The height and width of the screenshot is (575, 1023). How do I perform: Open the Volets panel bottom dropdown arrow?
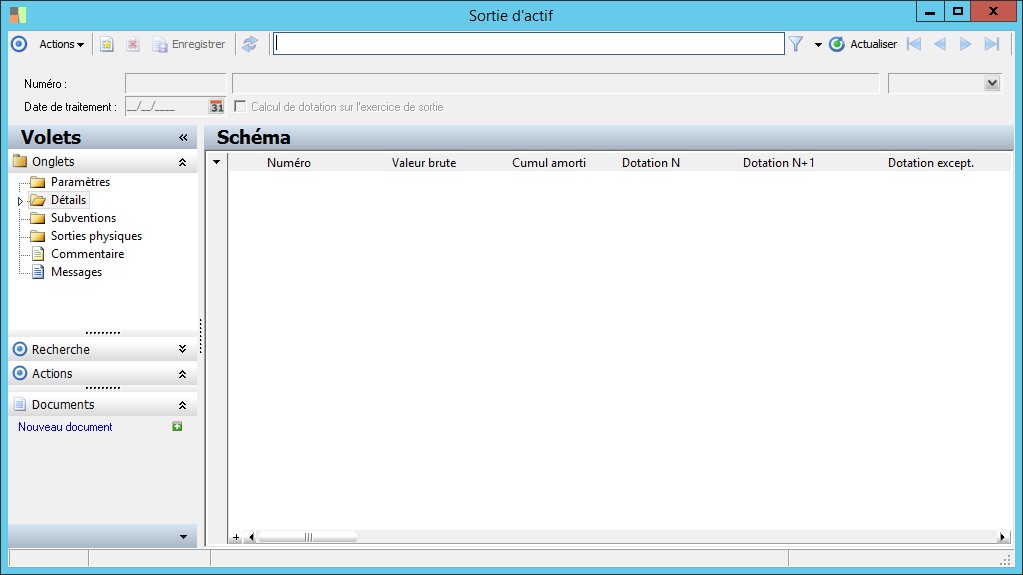[183, 537]
